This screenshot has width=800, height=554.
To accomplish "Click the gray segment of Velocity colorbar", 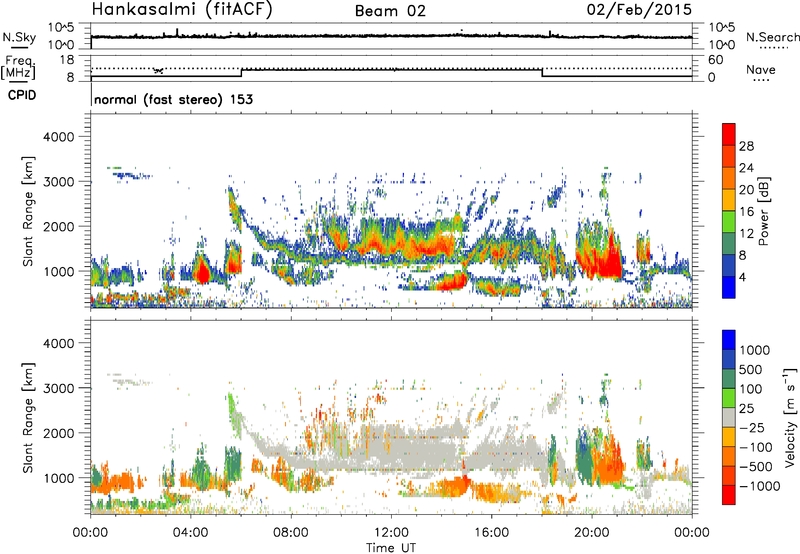I will pos(729,417).
